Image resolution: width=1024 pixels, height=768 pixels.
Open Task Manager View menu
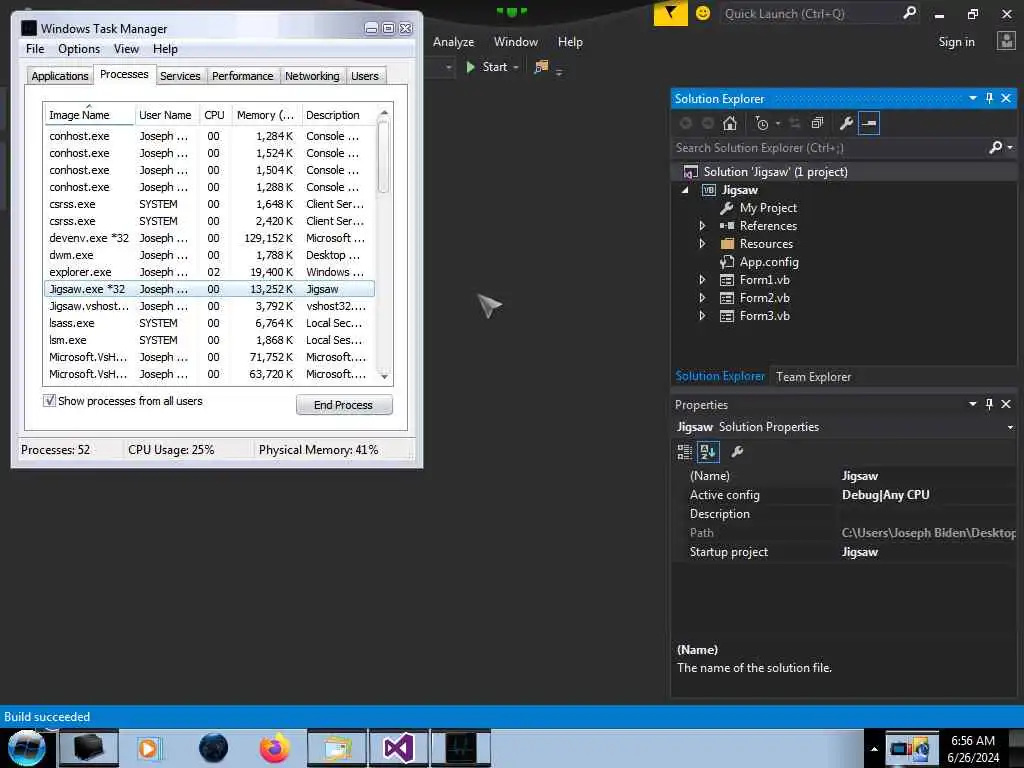126,49
